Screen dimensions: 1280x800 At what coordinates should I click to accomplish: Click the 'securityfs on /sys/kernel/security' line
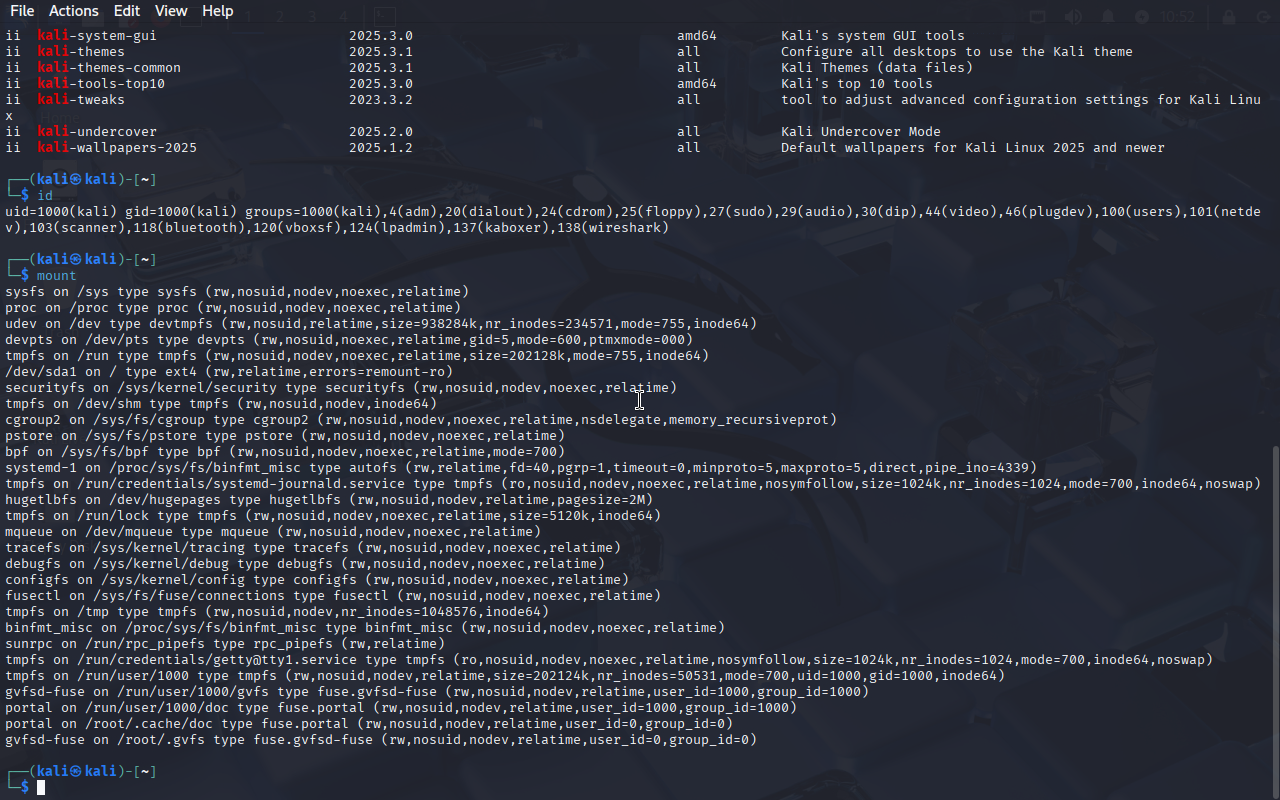click(x=341, y=388)
